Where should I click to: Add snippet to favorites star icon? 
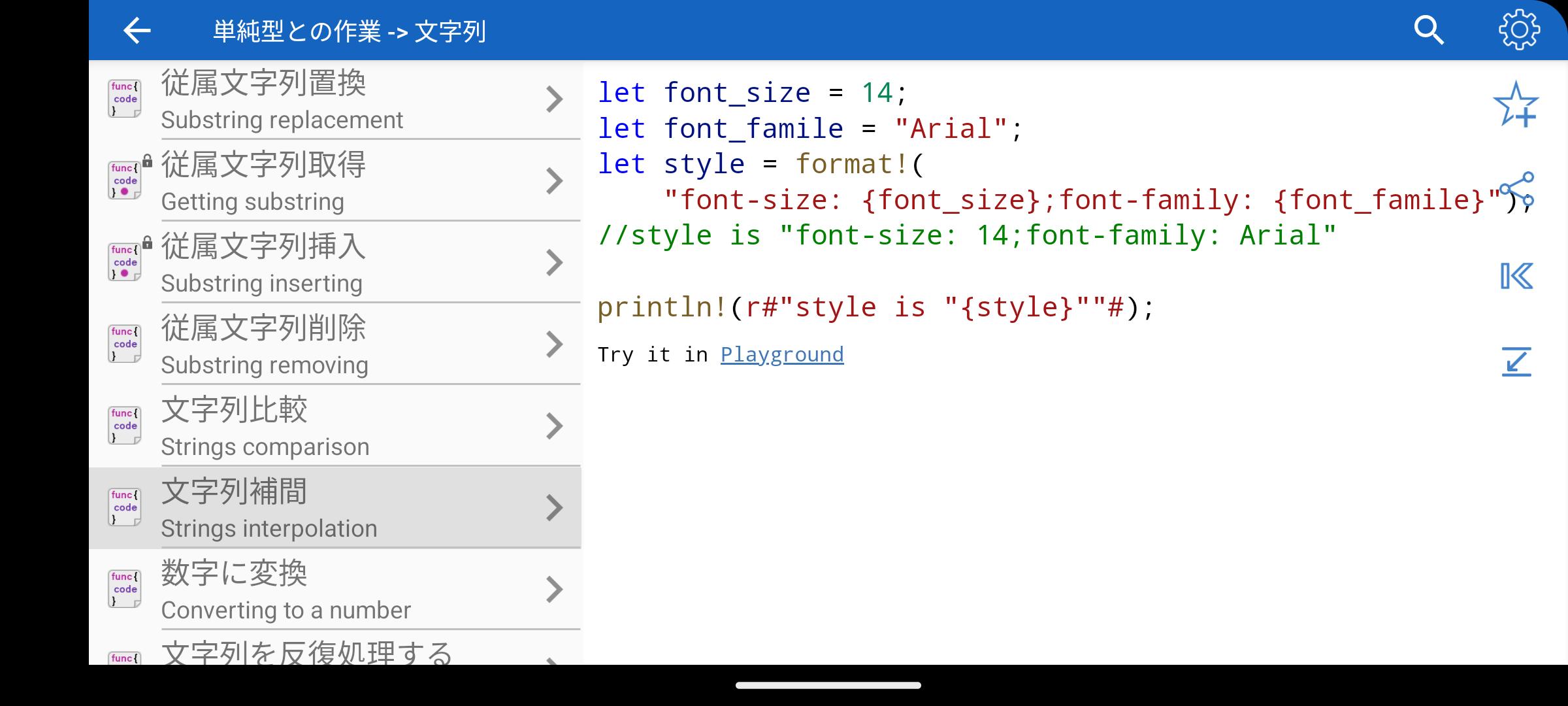tap(1516, 105)
